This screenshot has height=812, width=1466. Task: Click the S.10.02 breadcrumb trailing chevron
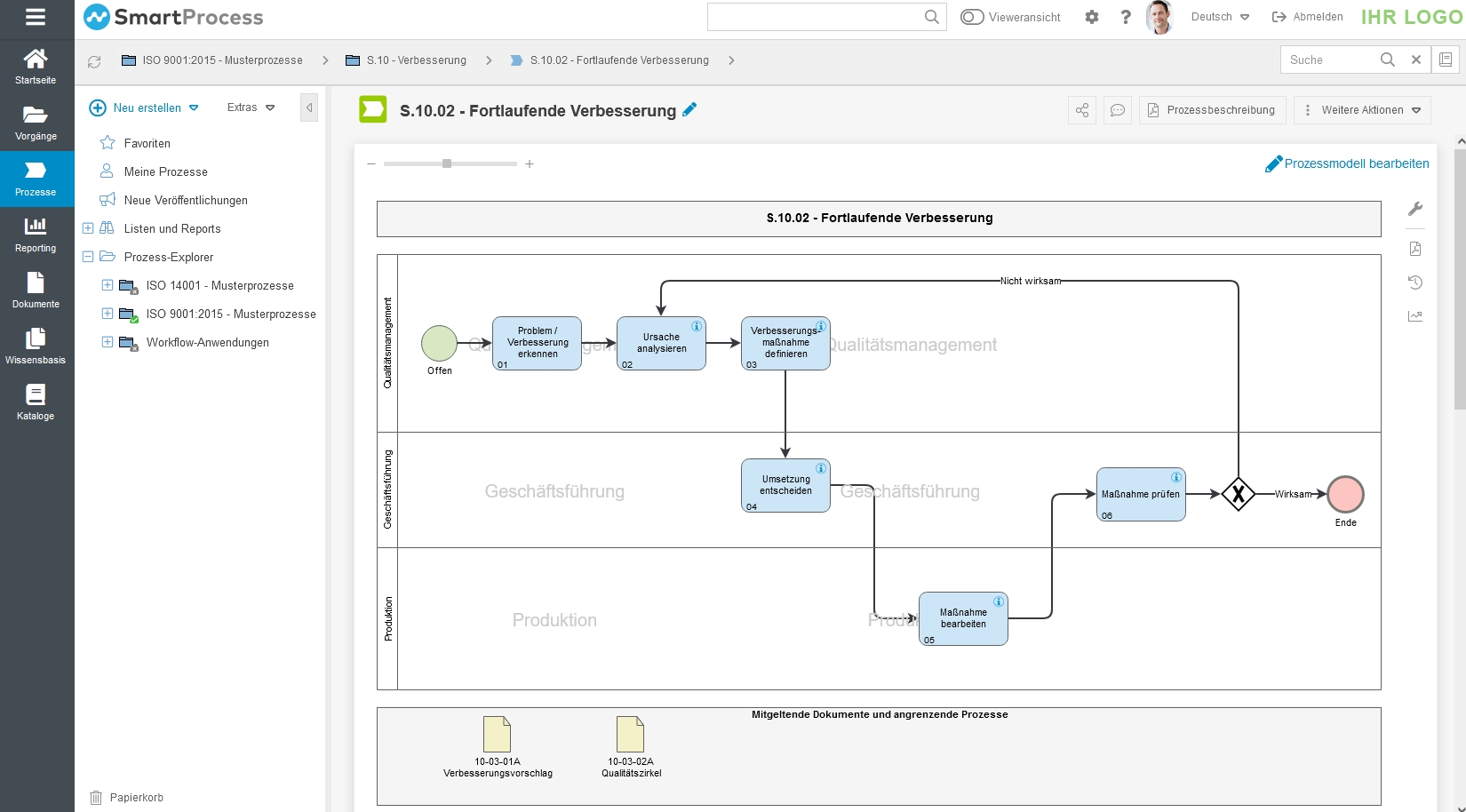click(731, 60)
